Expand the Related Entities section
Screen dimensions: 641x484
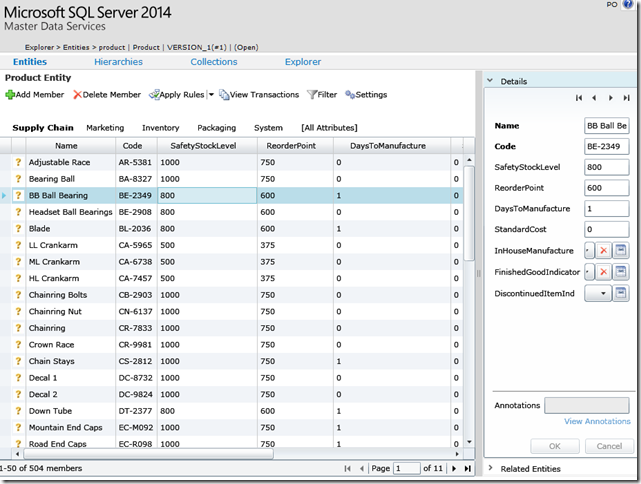pos(490,468)
